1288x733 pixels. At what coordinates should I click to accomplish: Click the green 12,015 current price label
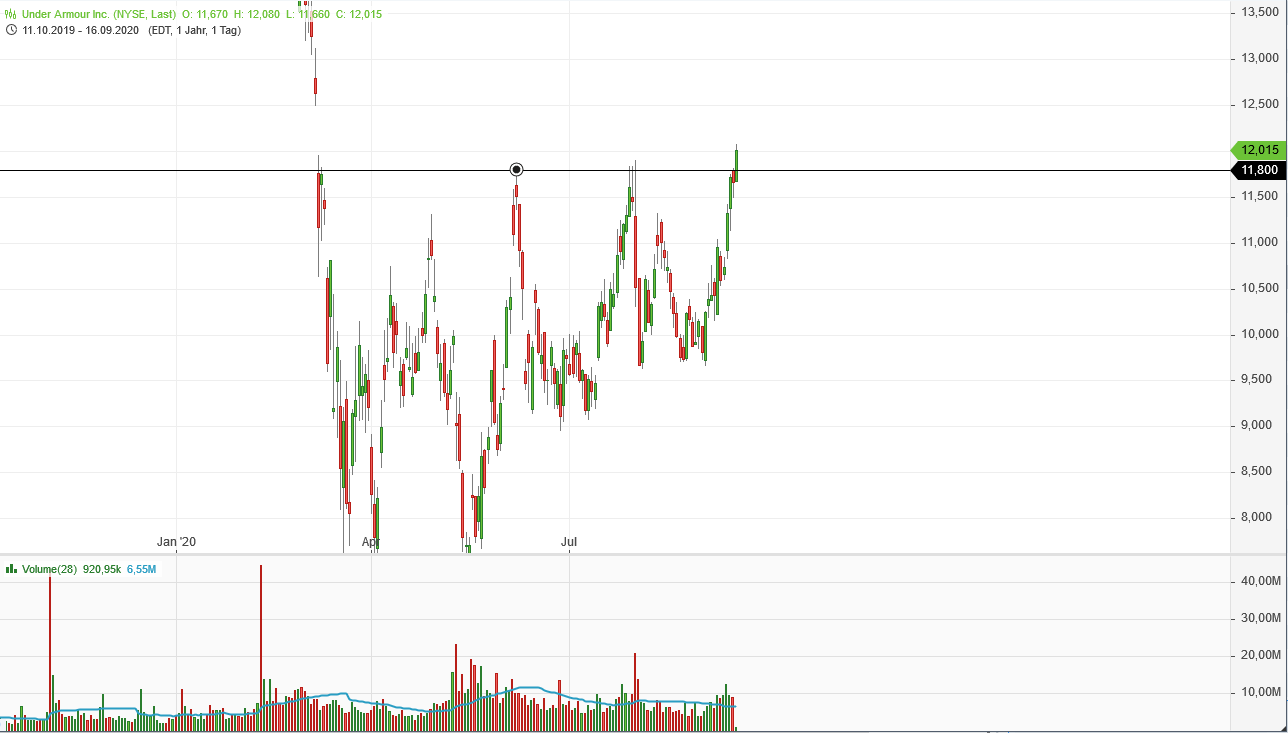click(x=1258, y=149)
